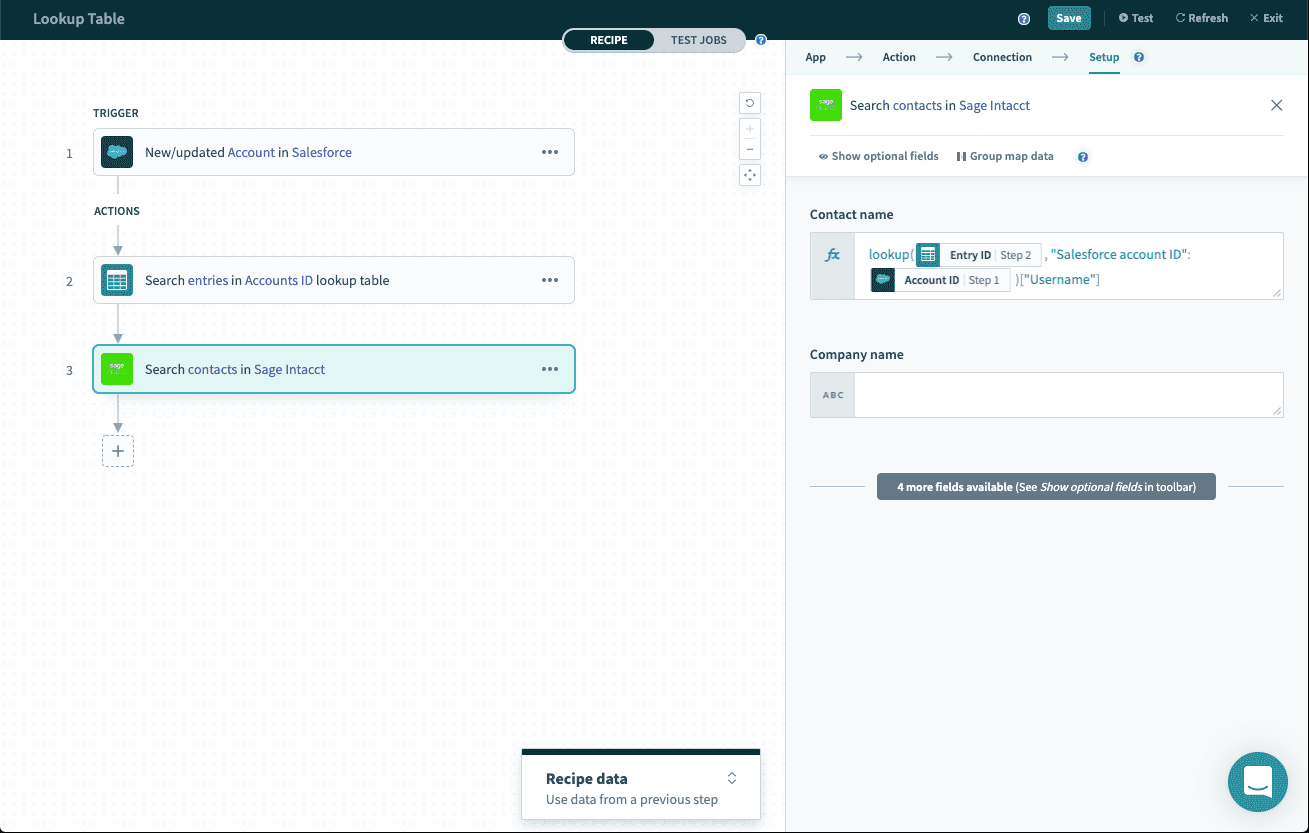
Task: Open the options menu for Salesforce trigger step
Action: pos(550,152)
